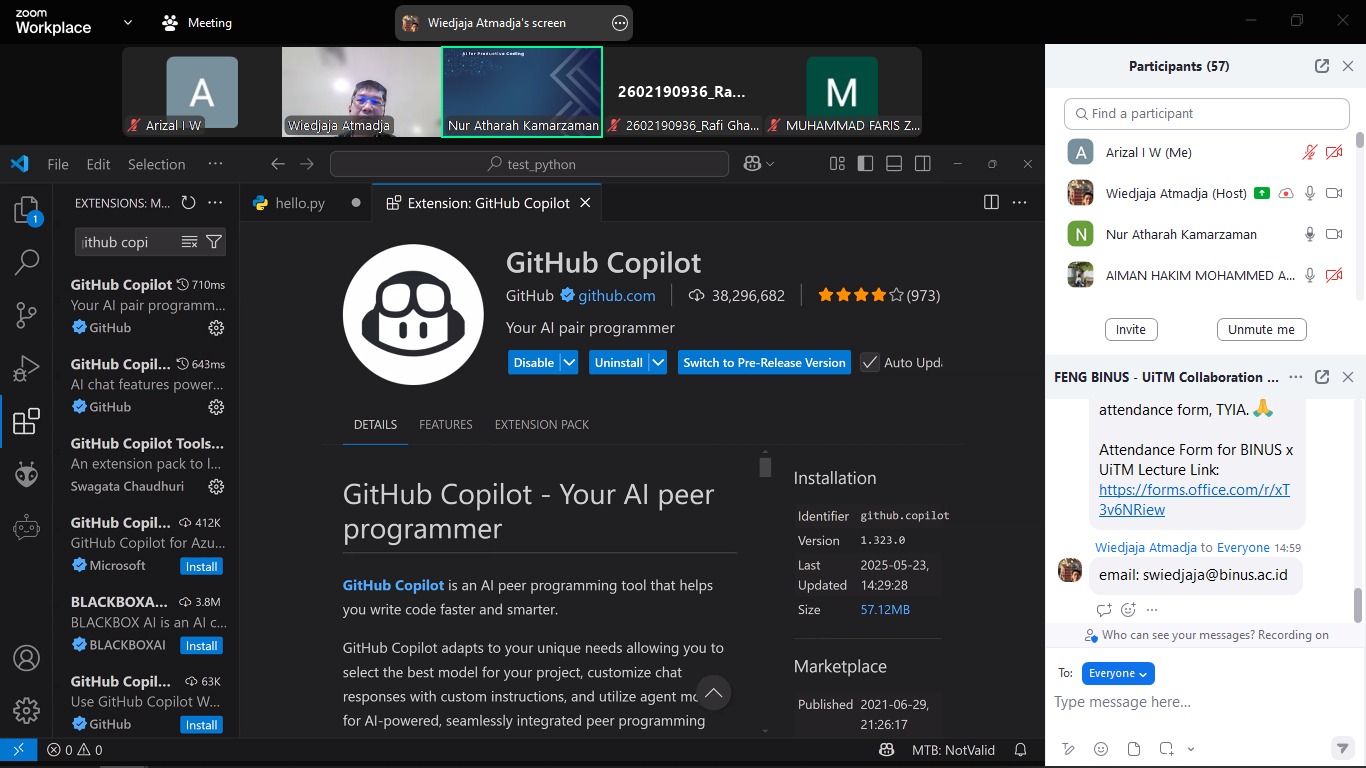Attach a file in Zoom chat
The height and width of the screenshot is (768, 1366).
1134,749
